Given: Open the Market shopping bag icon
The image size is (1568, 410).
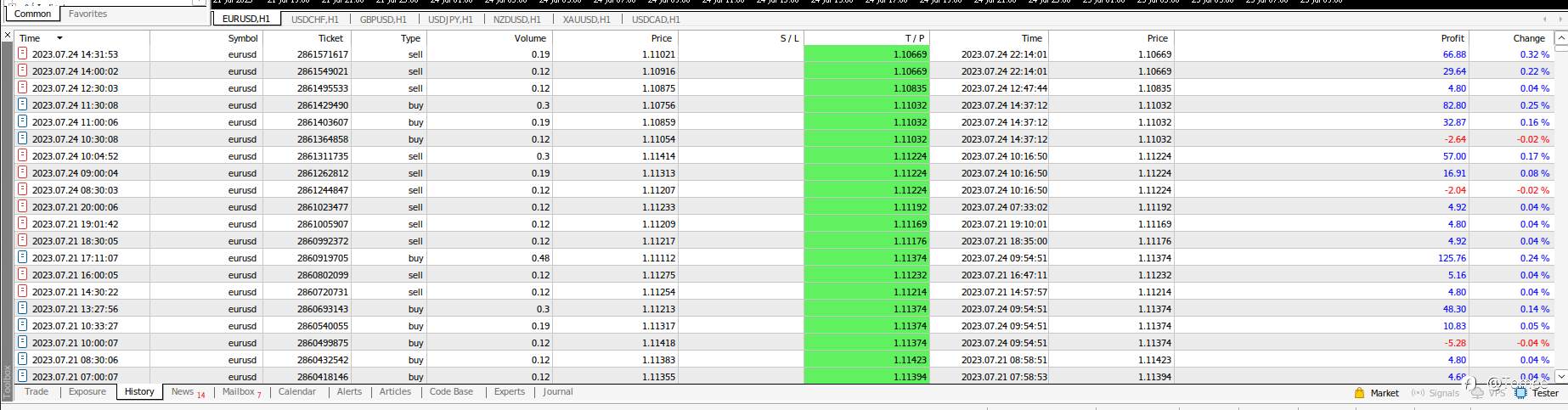Looking at the screenshot, I should coord(1359,393).
